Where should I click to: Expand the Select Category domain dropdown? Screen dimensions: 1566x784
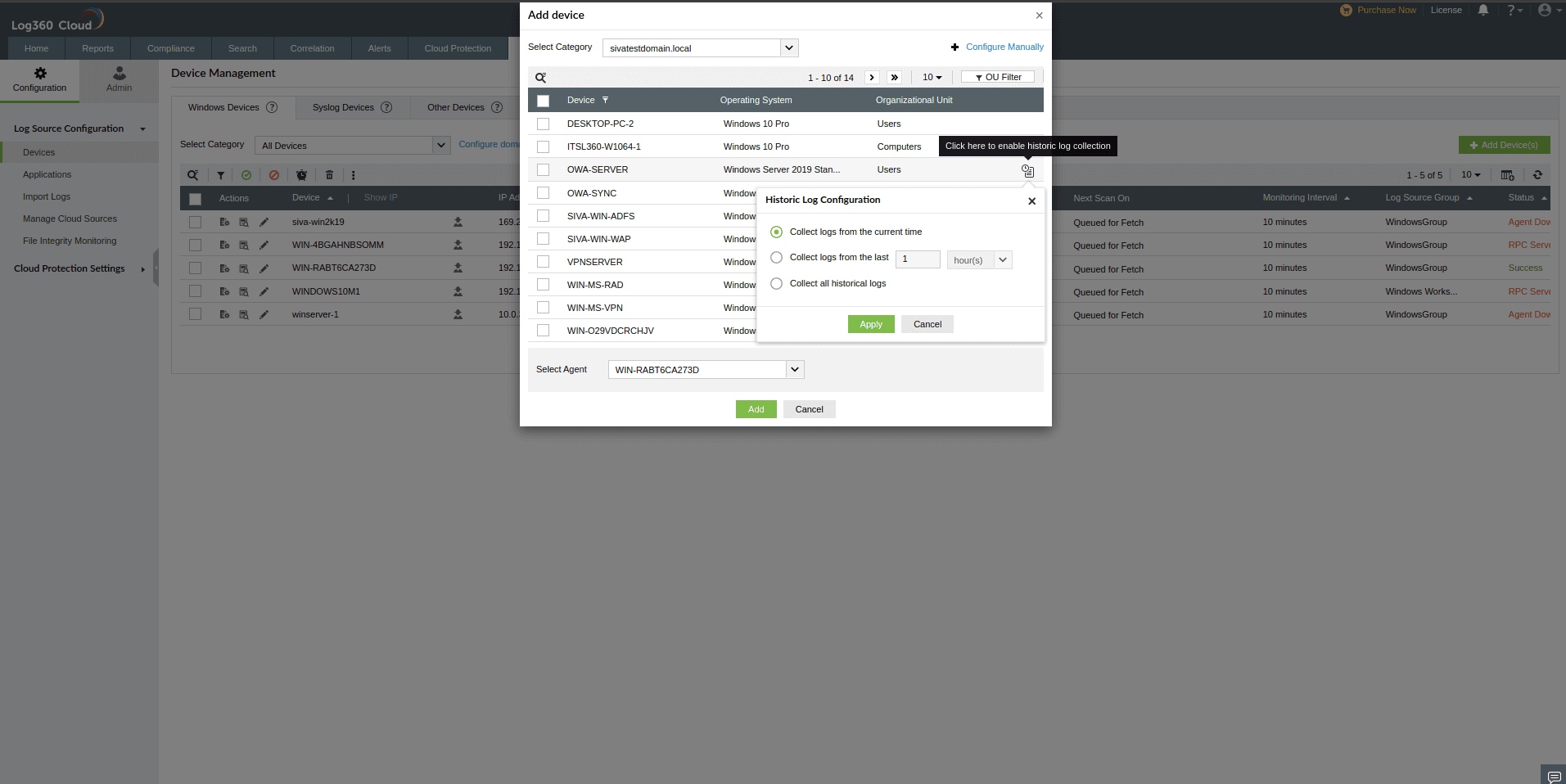(788, 47)
